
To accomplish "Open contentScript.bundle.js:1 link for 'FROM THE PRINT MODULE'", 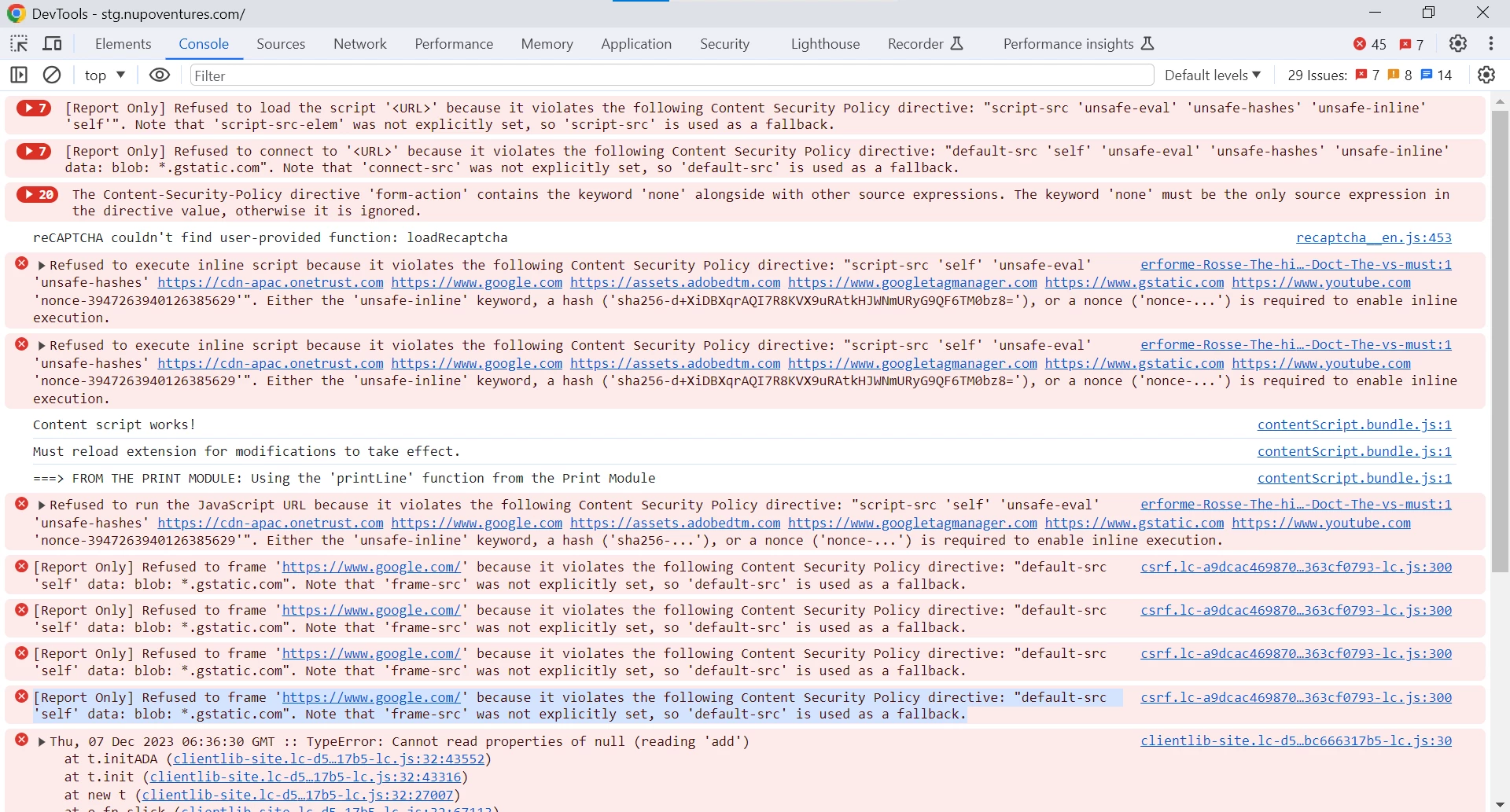I will [x=1354, y=479].
